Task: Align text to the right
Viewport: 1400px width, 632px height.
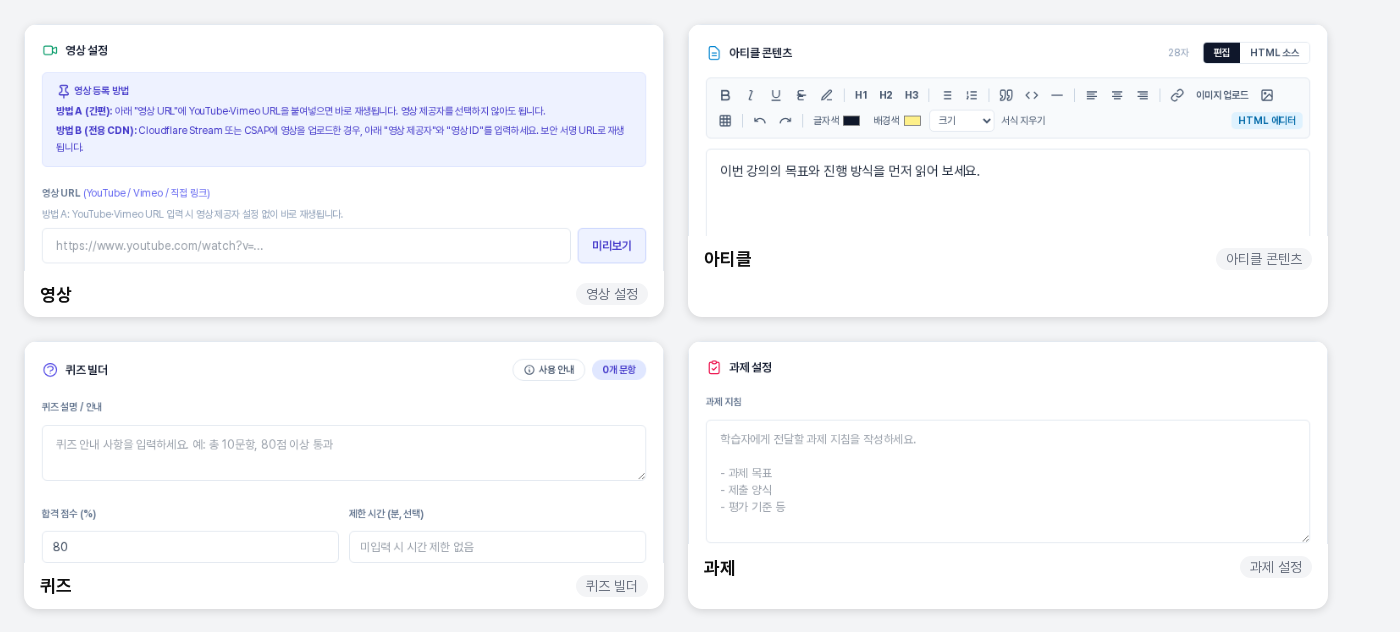Action: click(1142, 95)
